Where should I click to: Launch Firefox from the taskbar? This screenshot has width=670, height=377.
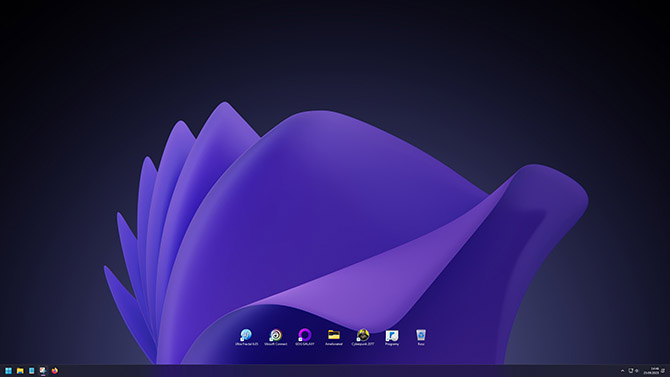(55, 371)
